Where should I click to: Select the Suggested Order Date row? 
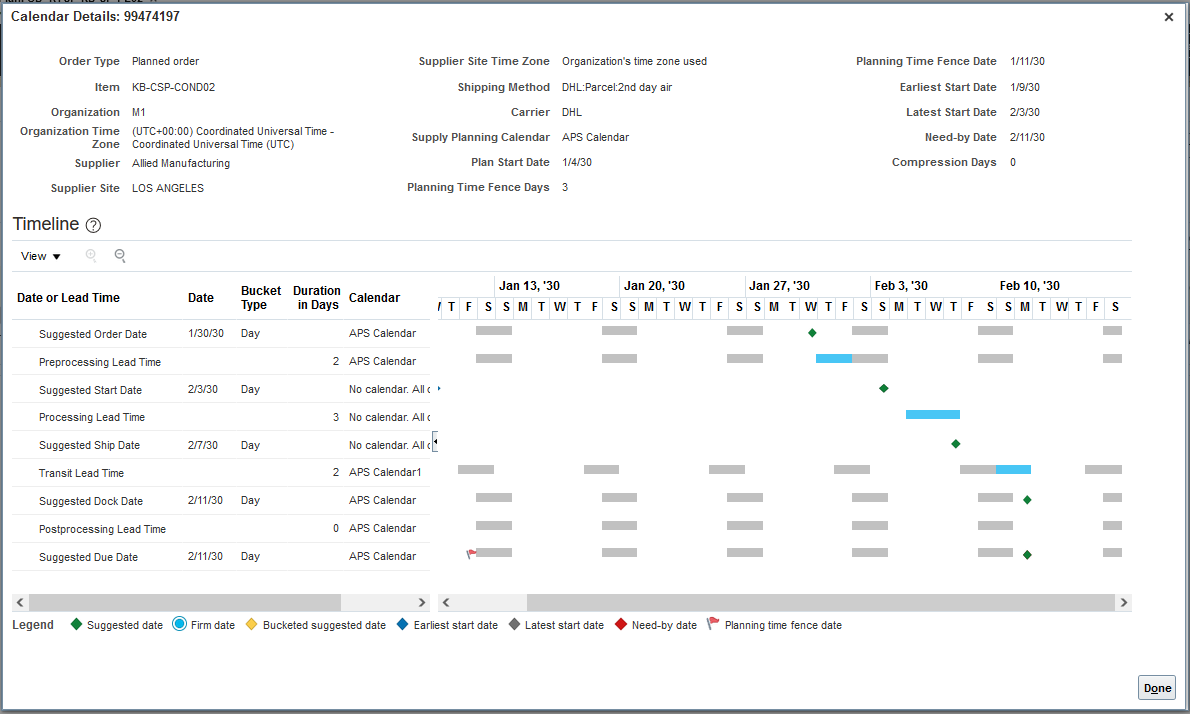pyautogui.click(x=221, y=334)
